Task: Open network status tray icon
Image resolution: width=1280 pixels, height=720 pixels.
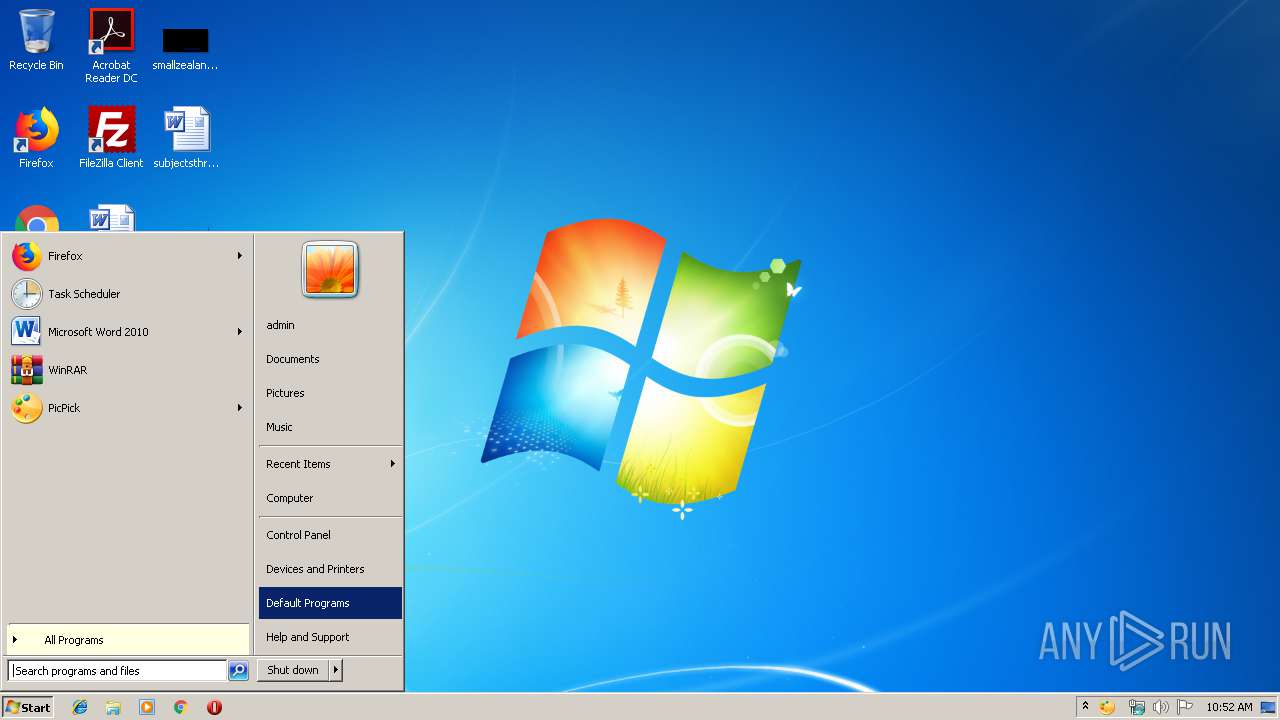Action: pyautogui.click(x=1136, y=707)
